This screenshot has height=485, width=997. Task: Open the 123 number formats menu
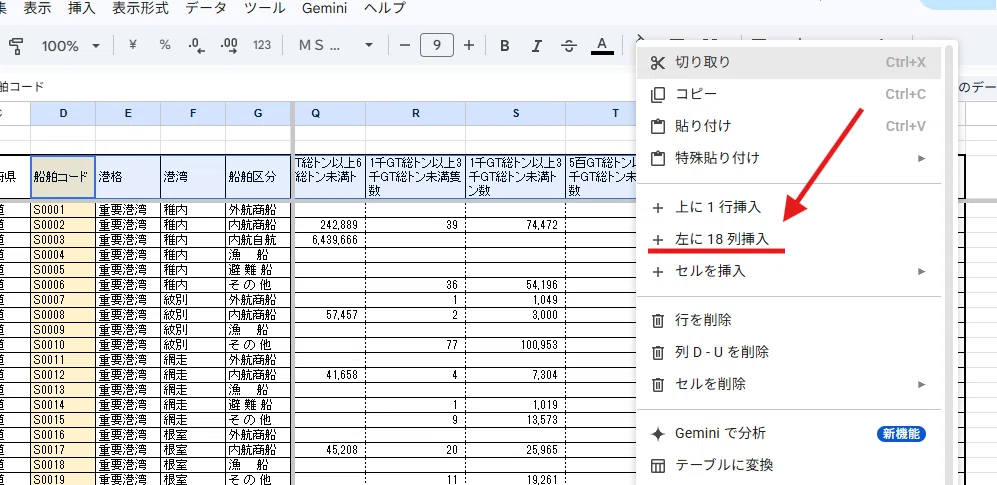pyautogui.click(x=262, y=45)
